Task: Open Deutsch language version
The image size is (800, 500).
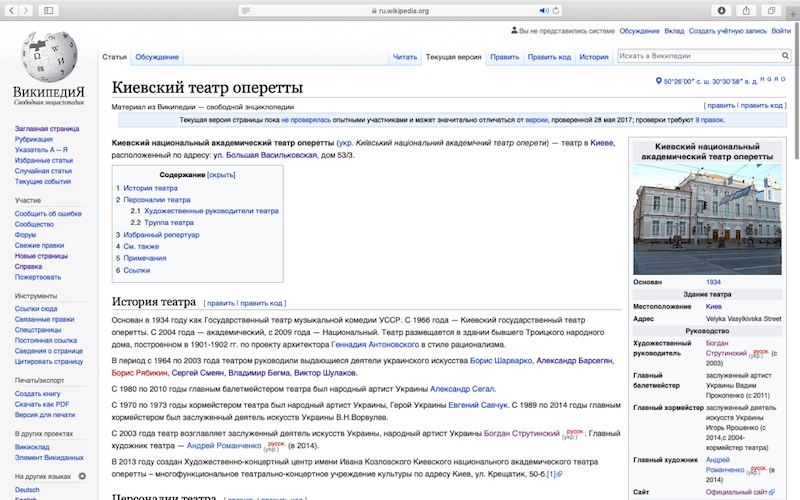Action: coord(27,490)
